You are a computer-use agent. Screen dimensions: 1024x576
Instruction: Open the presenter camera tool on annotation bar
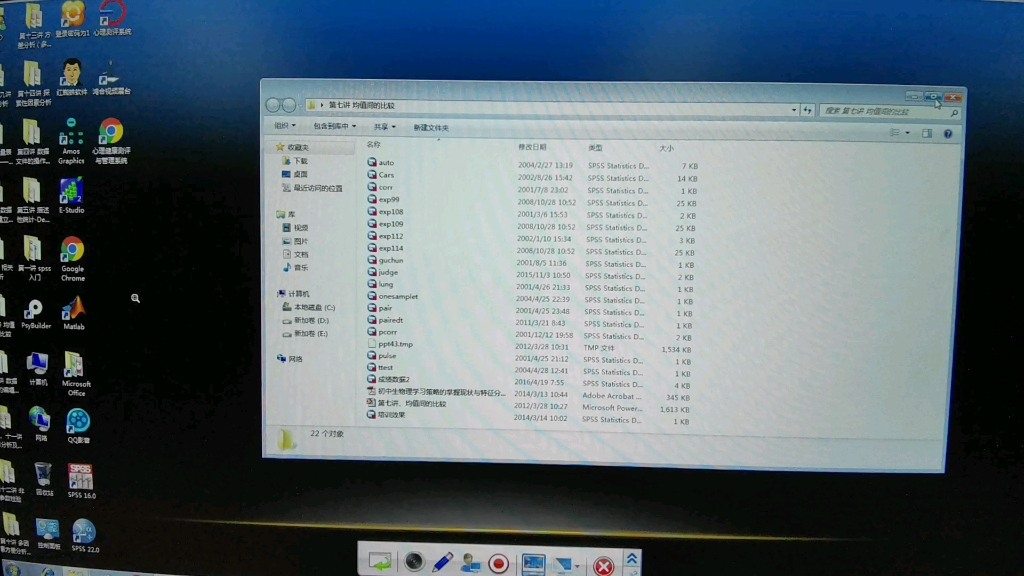click(469, 563)
